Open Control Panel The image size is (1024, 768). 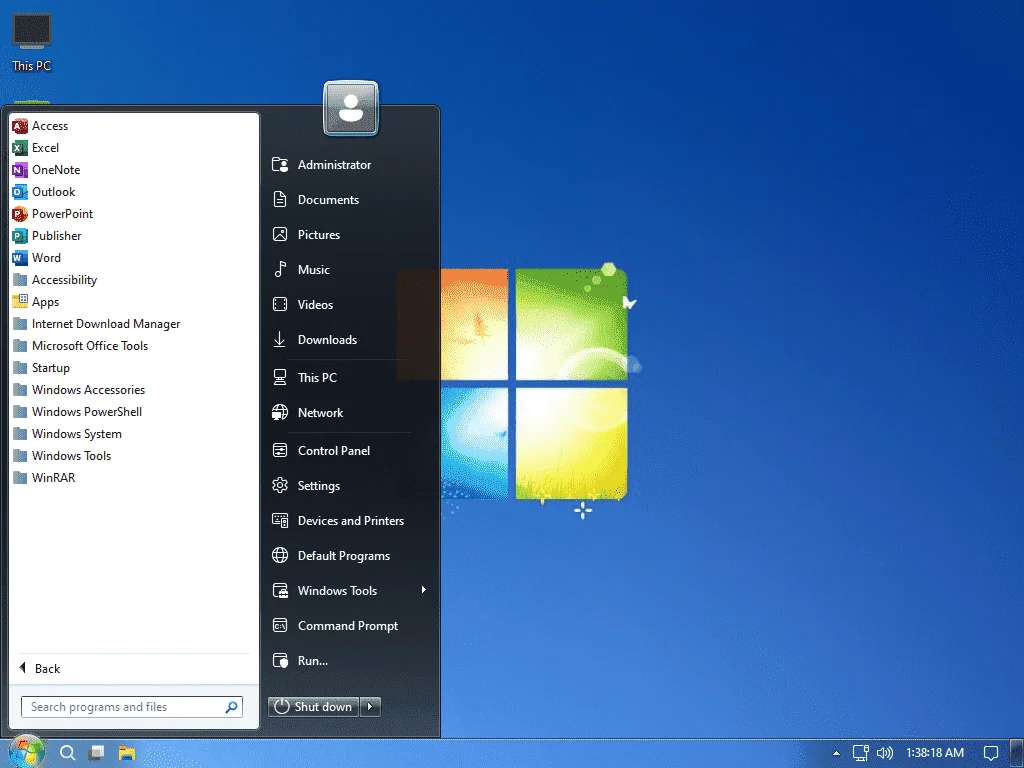[349, 451]
